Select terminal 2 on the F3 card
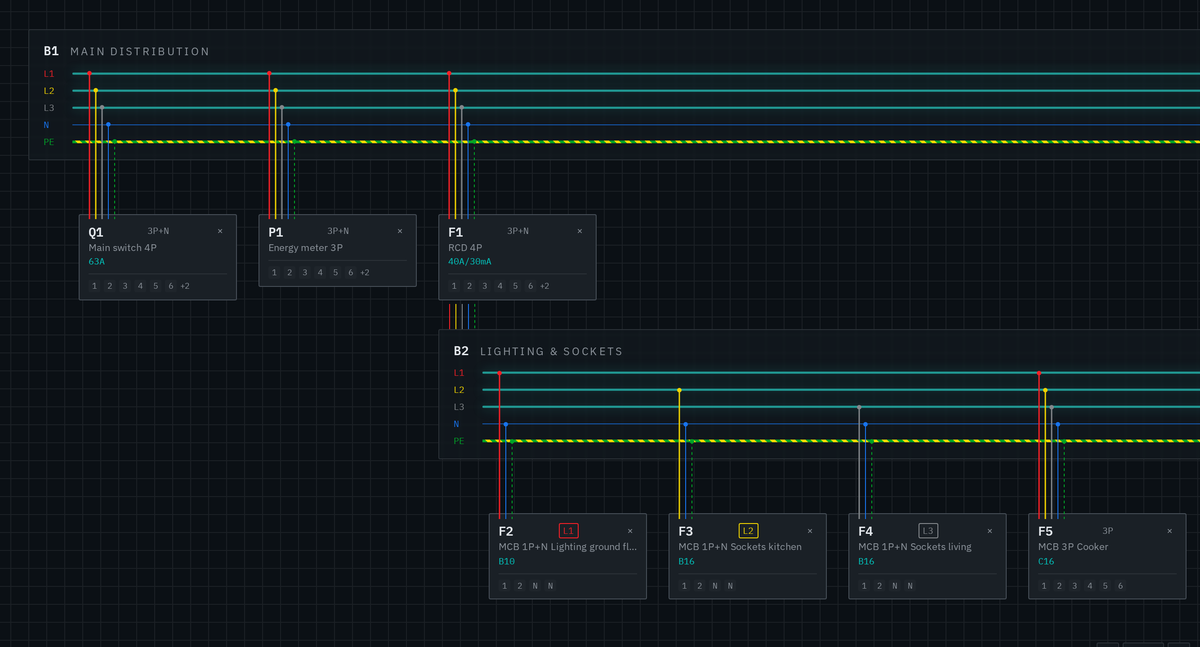The width and height of the screenshot is (1200, 647). click(x=700, y=586)
